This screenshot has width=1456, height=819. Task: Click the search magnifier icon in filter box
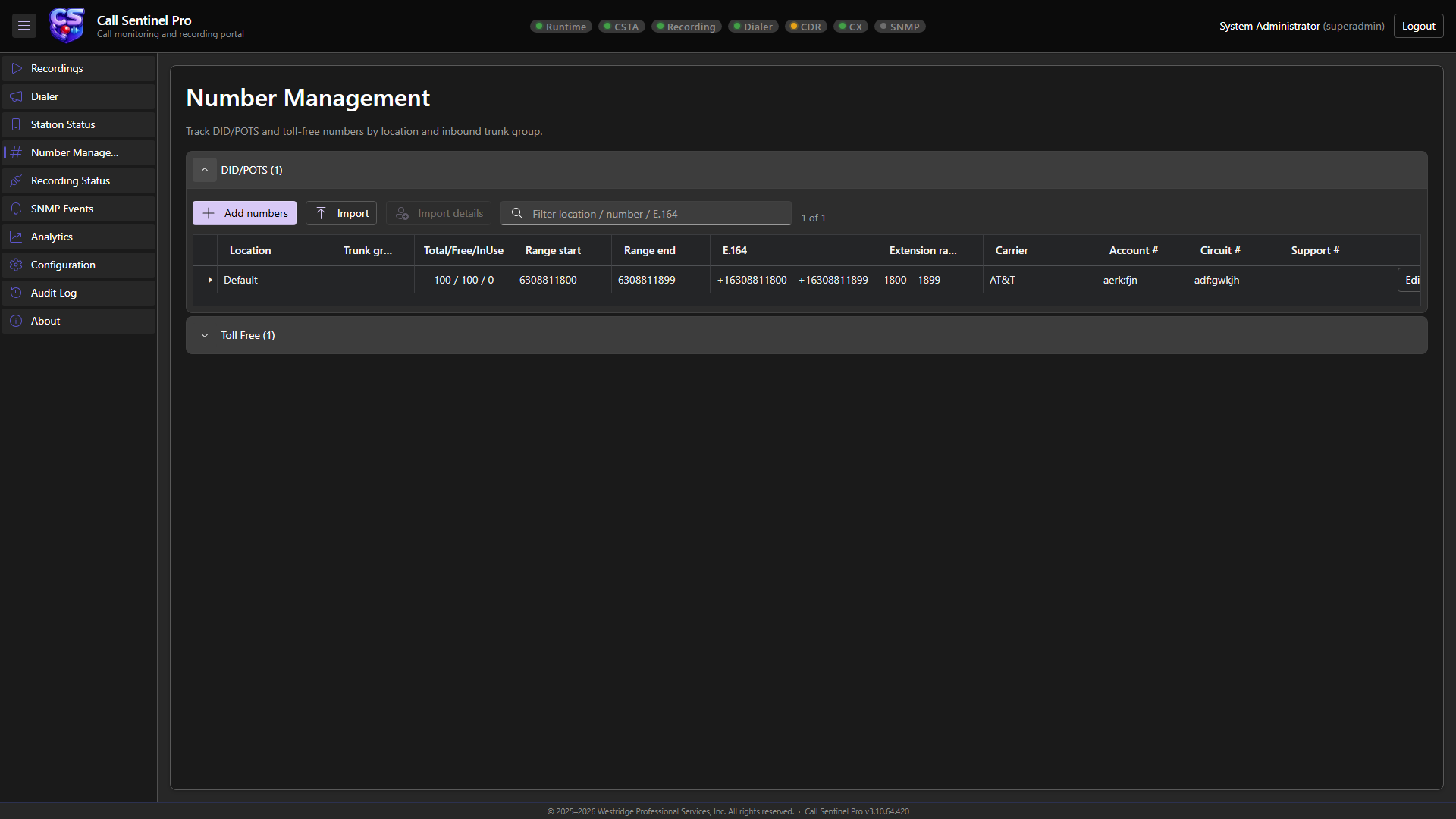tap(517, 213)
